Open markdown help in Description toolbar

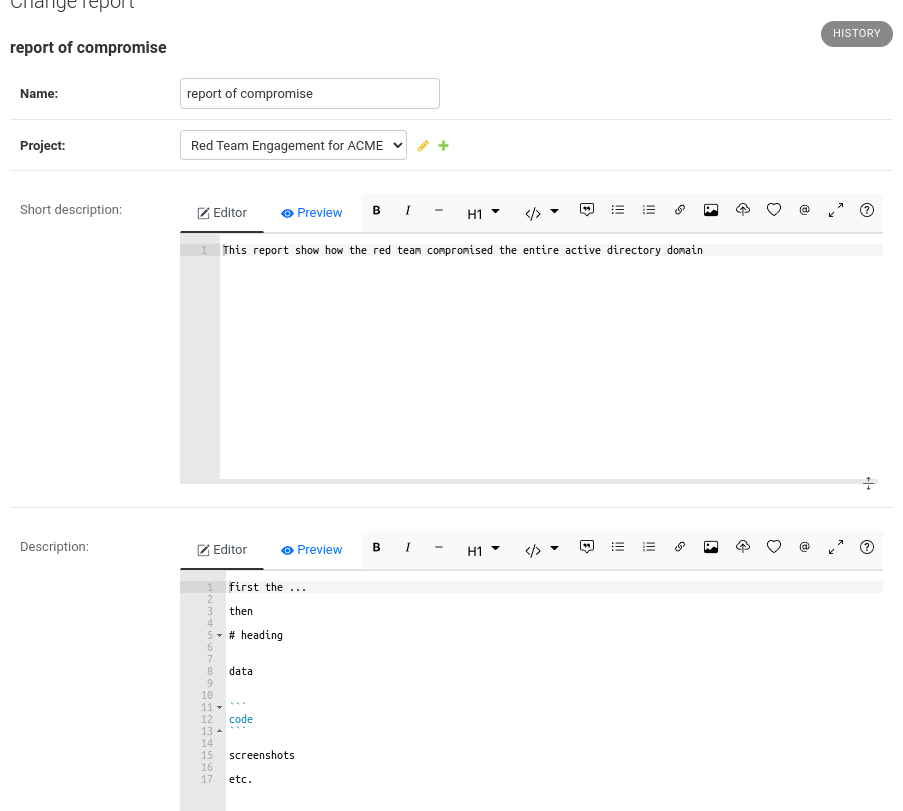867,547
